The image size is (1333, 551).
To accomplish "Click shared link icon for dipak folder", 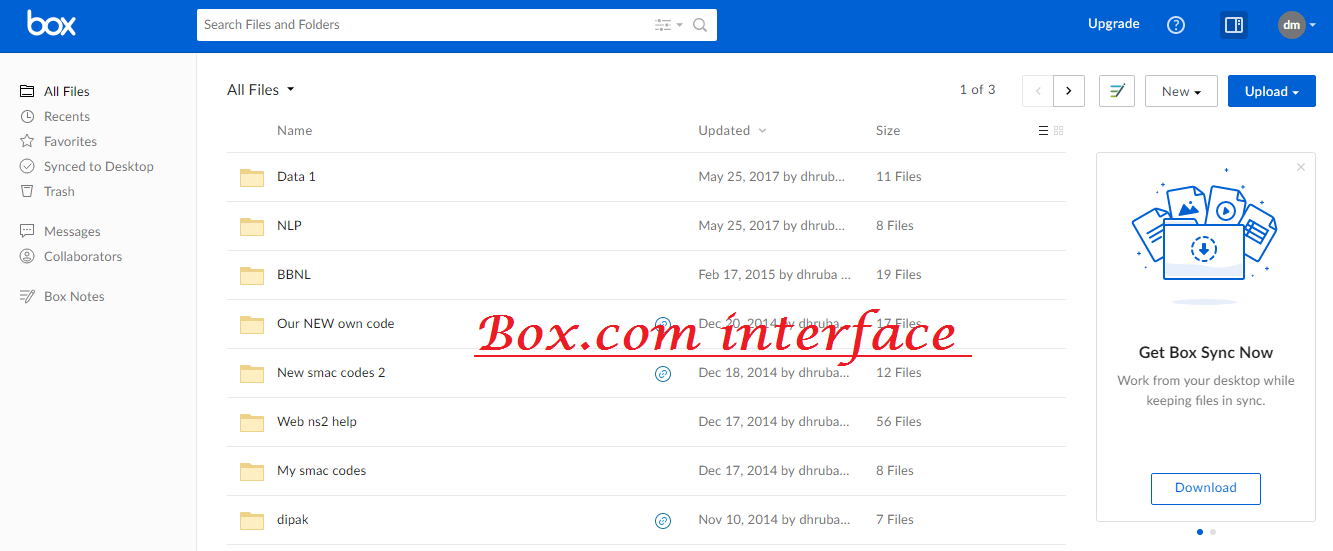I will pos(663,520).
